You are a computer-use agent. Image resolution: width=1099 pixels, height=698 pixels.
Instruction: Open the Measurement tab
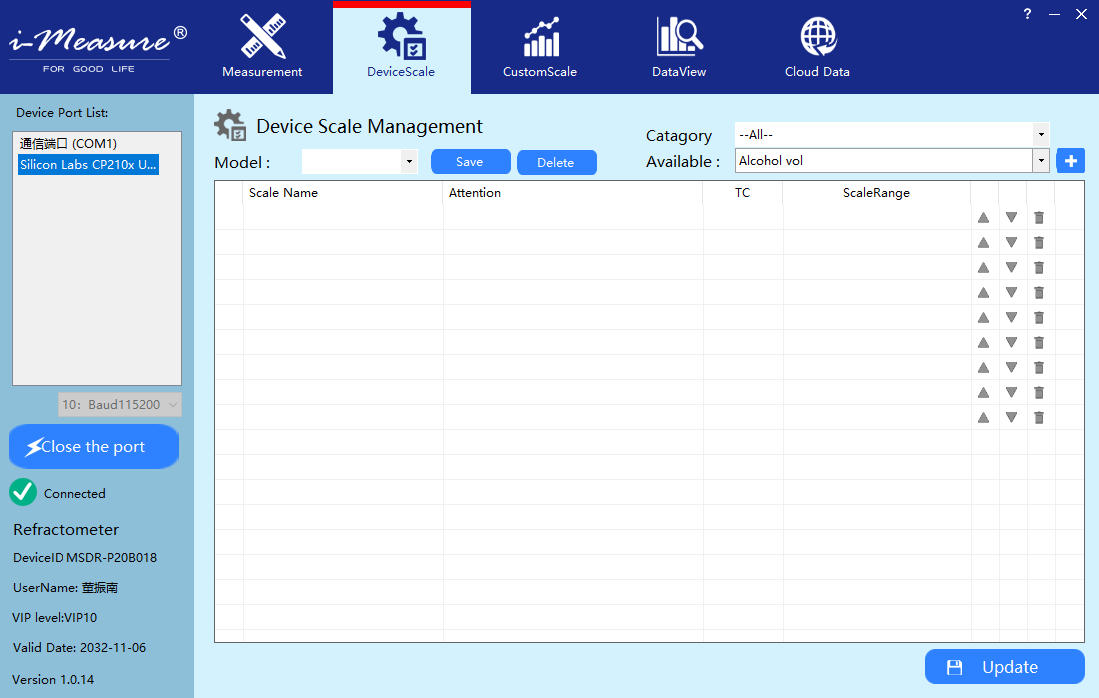coord(262,47)
